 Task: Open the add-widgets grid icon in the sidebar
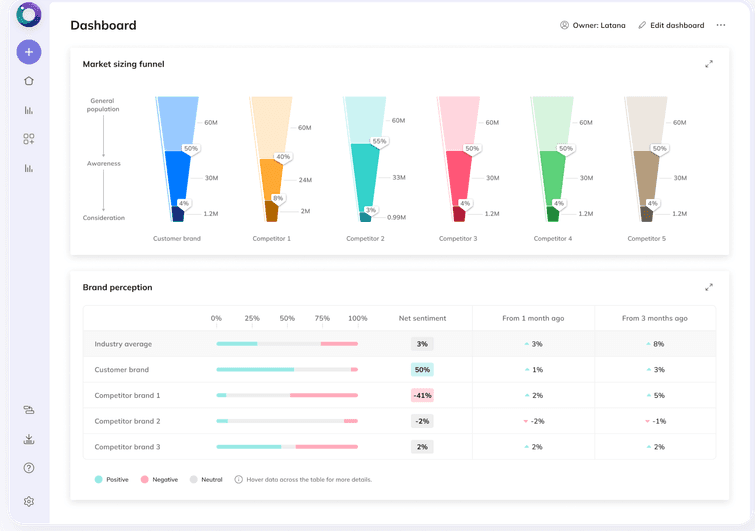29,139
